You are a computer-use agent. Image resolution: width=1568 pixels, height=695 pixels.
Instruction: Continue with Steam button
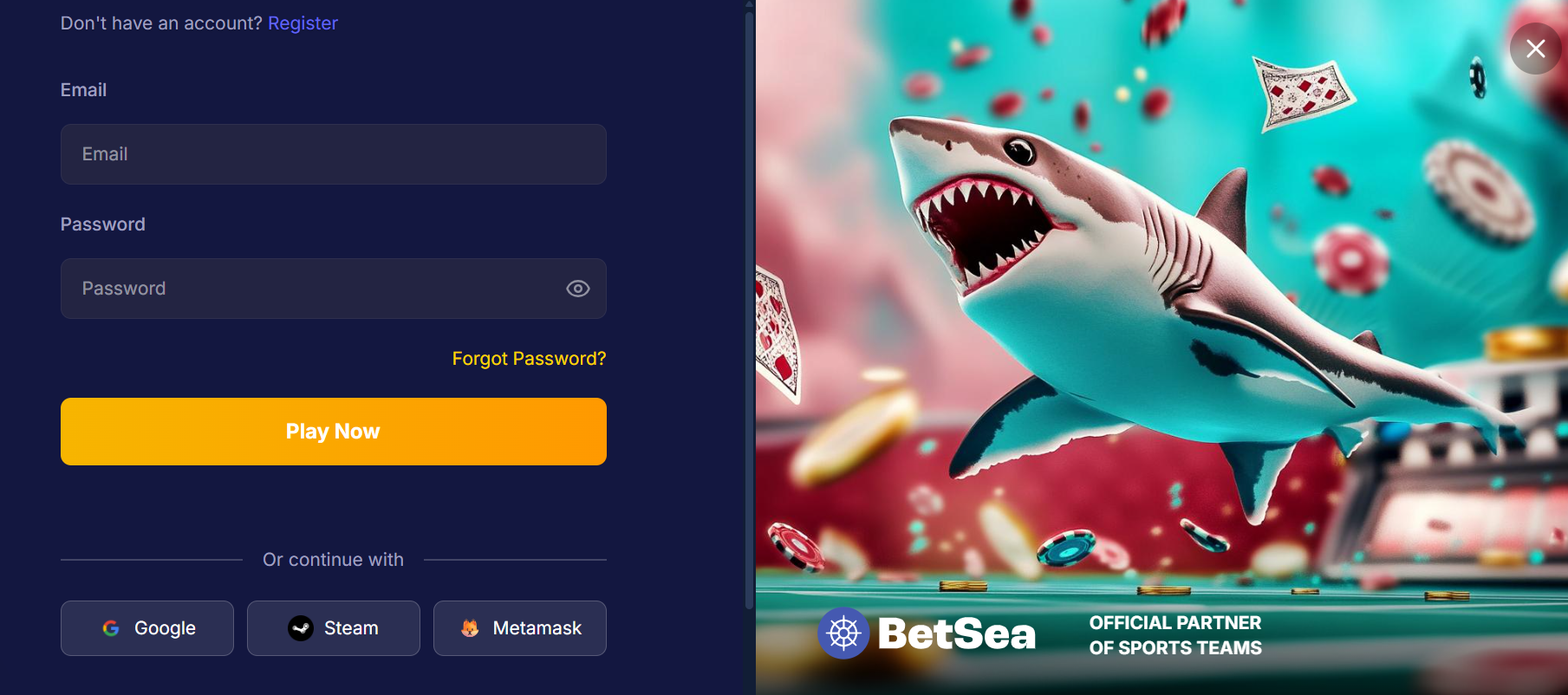[334, 628]
